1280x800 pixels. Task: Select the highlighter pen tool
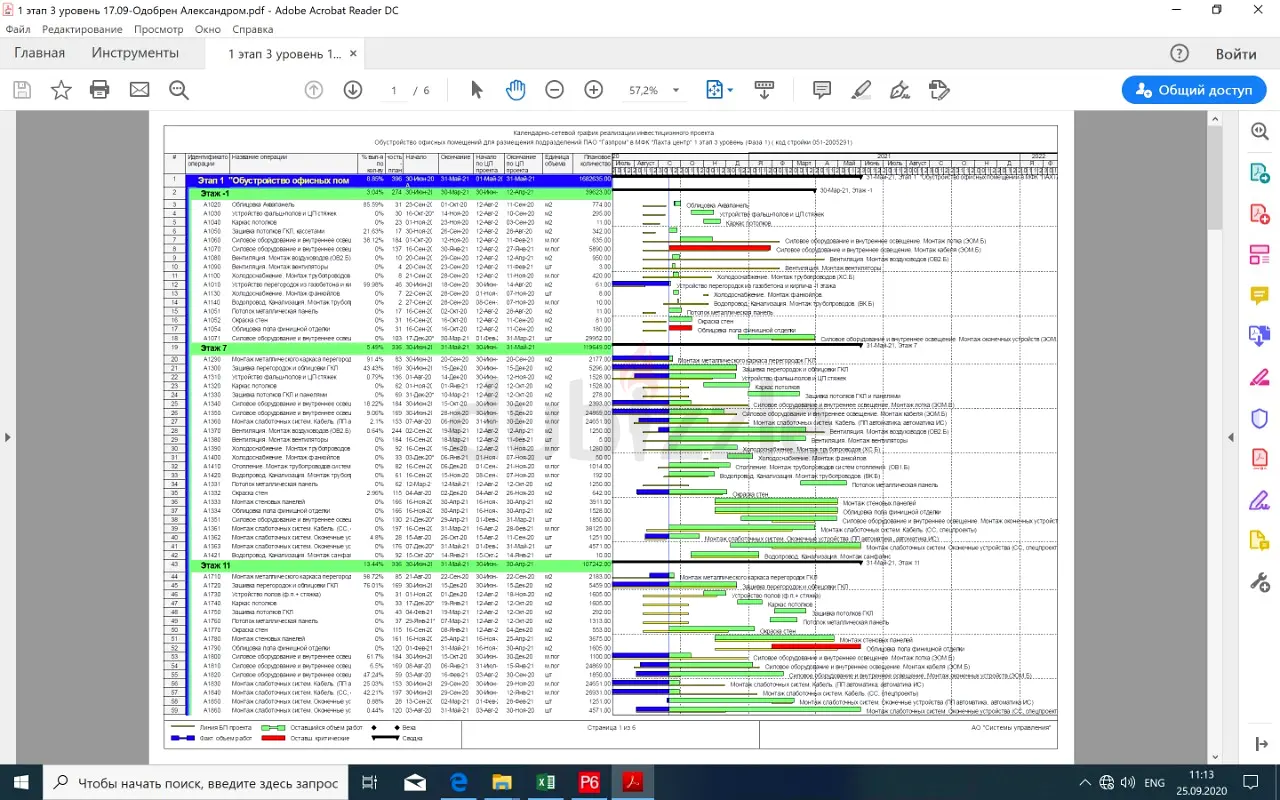(861, 90)
